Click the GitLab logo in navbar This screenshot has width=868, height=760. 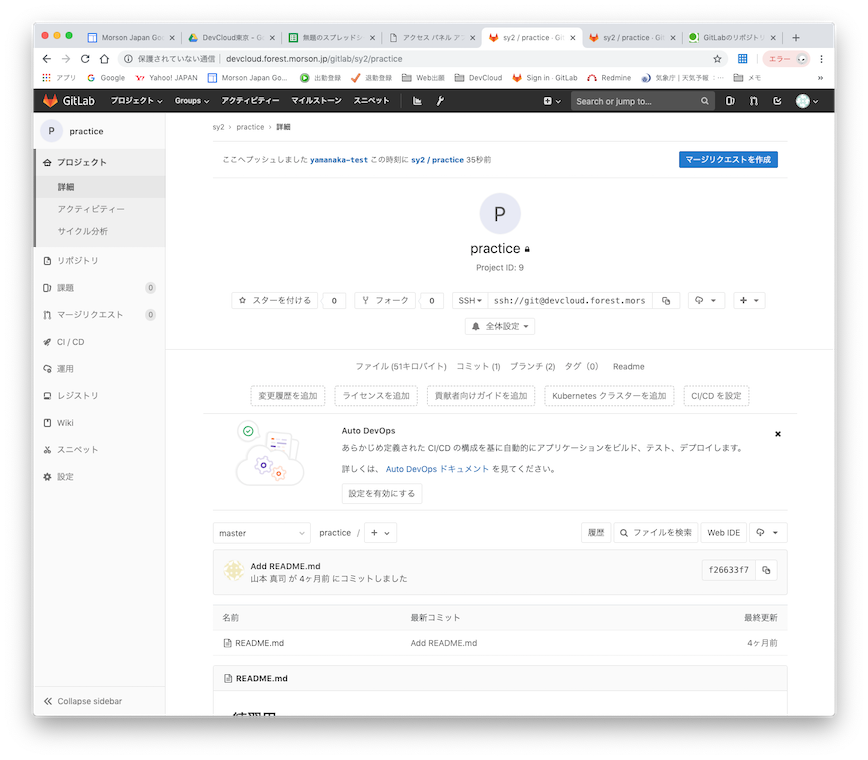coord(64,101)
